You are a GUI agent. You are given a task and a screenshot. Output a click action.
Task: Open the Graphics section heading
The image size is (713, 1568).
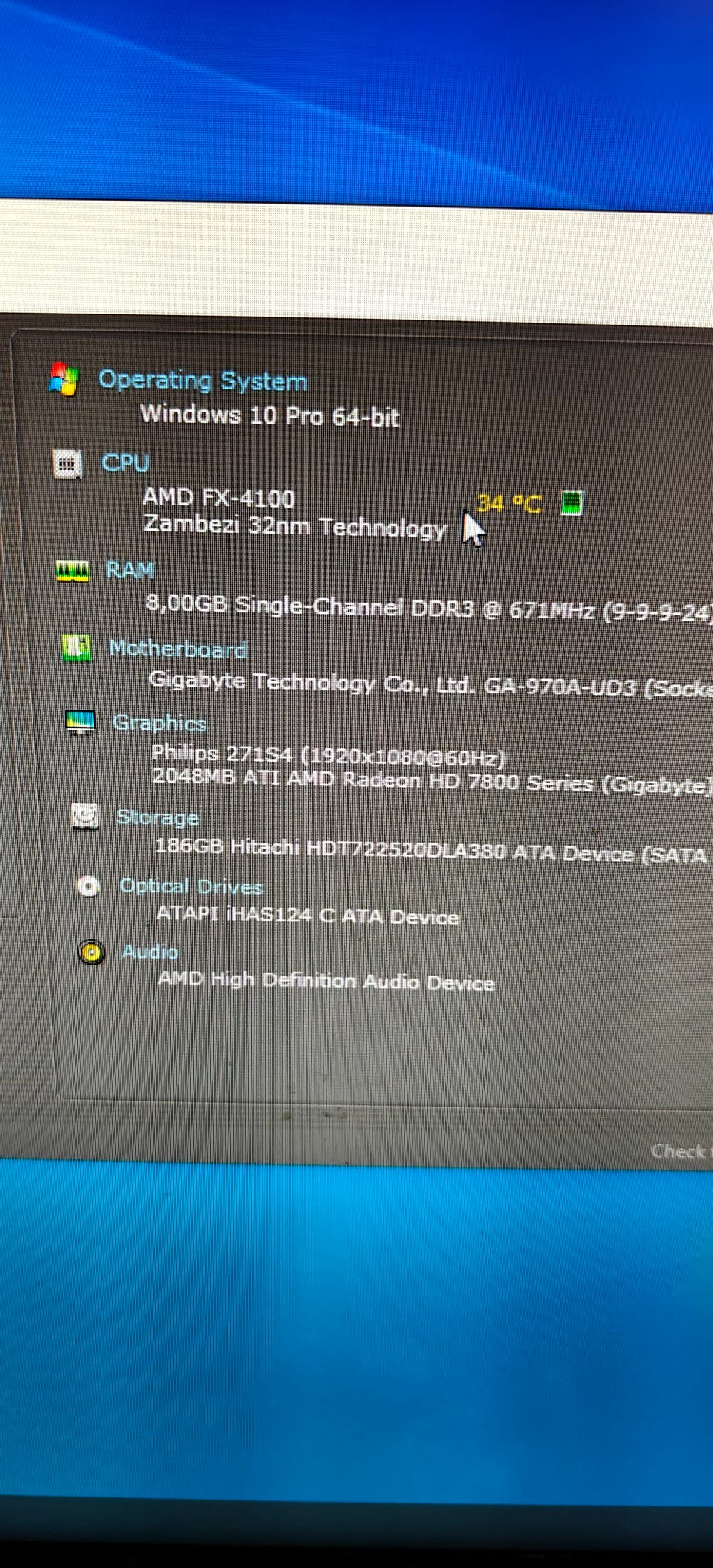pyautogui.click(x=159, y=722)
